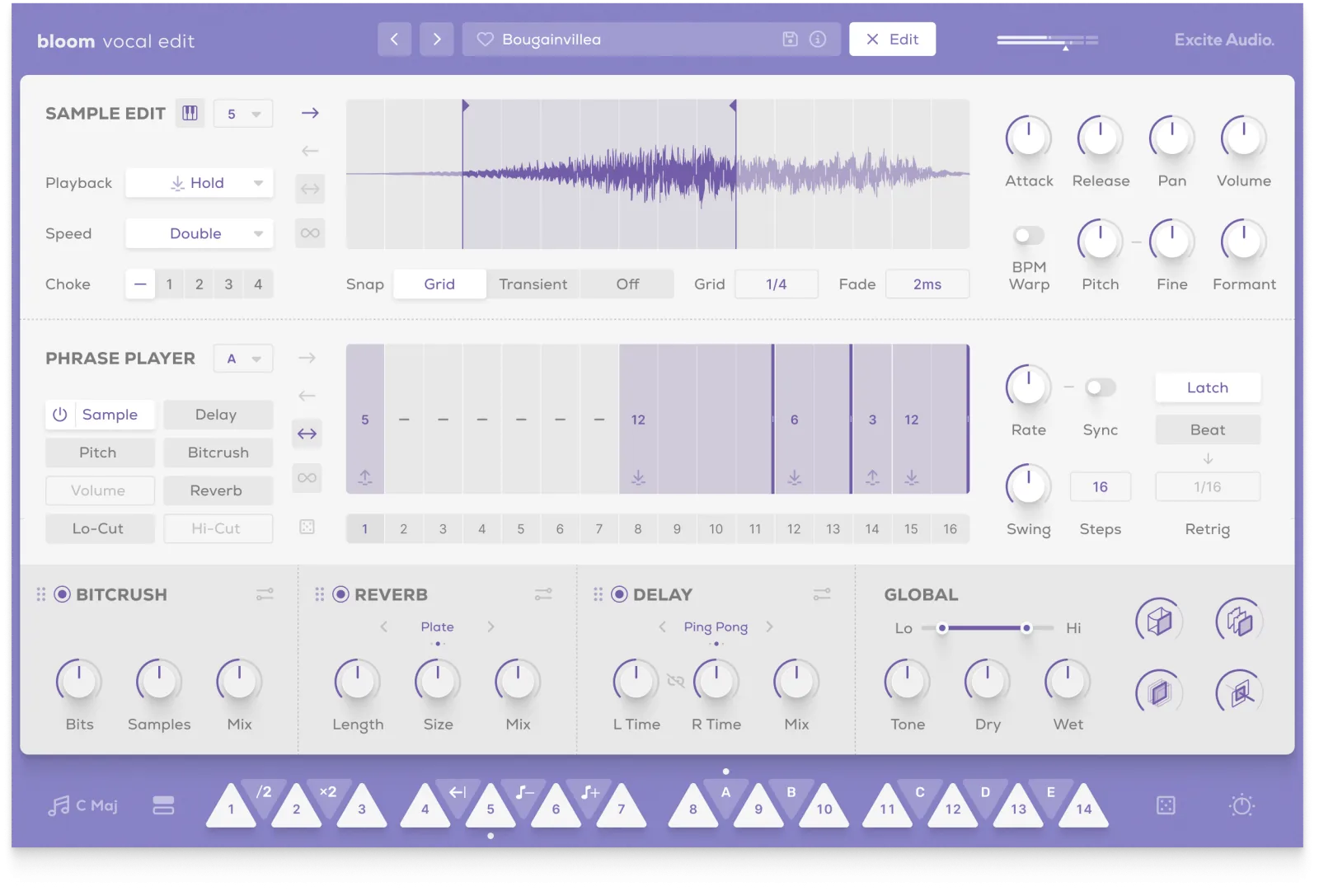Select the Off snap option
This screenshot has height=896, width=1319.
(627, 284)
